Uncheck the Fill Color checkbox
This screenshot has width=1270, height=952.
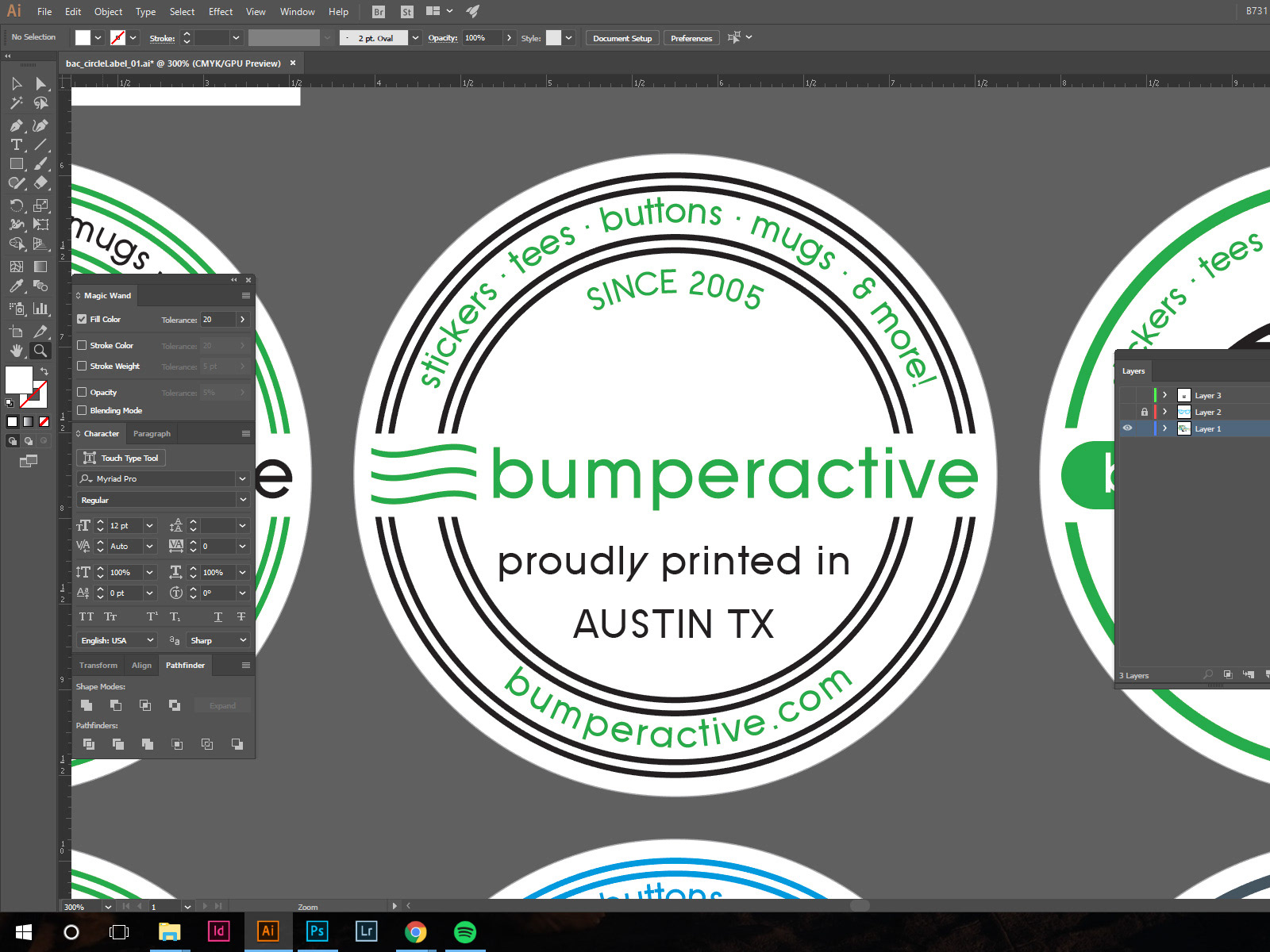82,319
